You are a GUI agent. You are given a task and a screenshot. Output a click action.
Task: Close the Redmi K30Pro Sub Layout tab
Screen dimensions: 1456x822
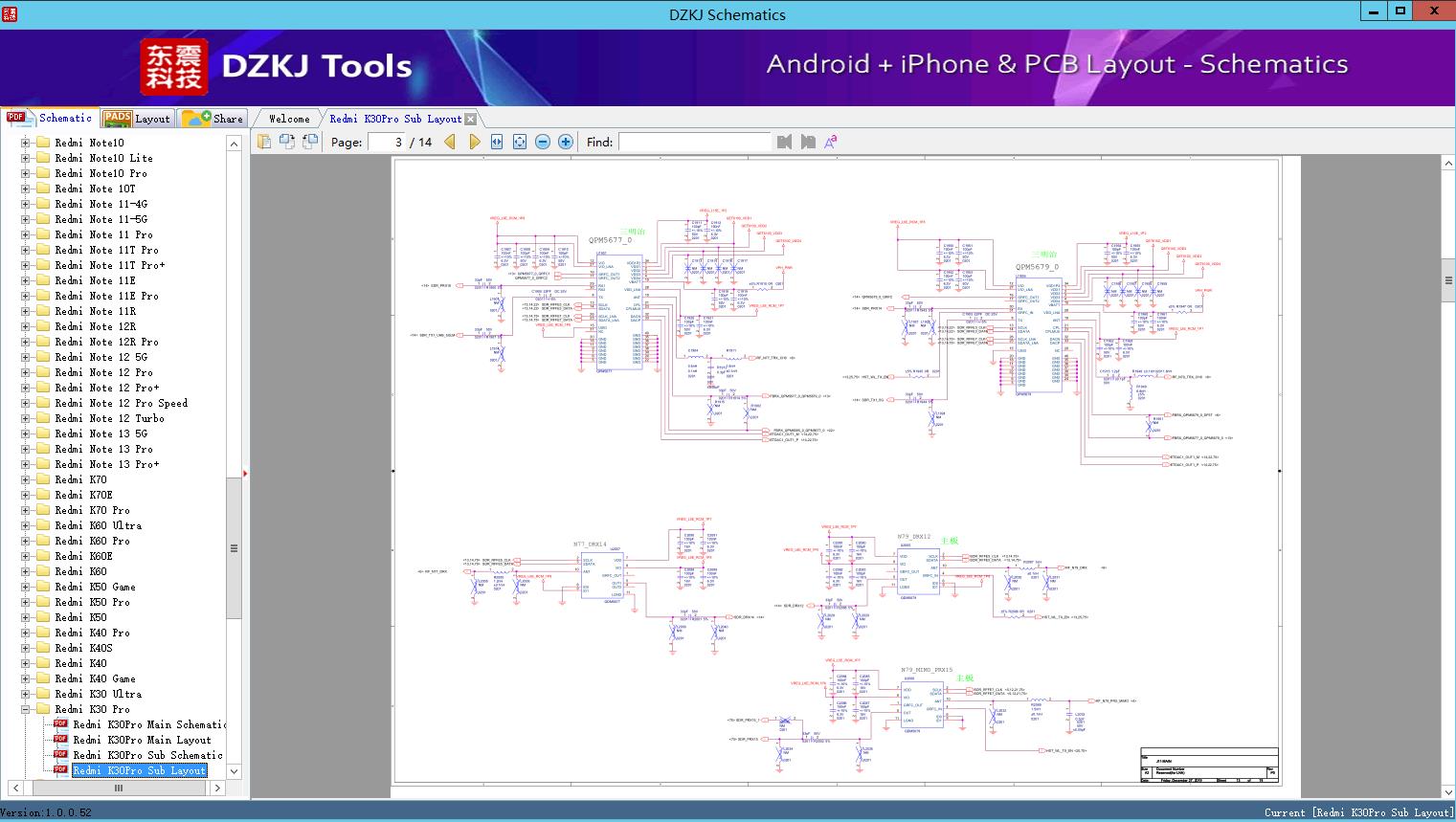point(470,120)
